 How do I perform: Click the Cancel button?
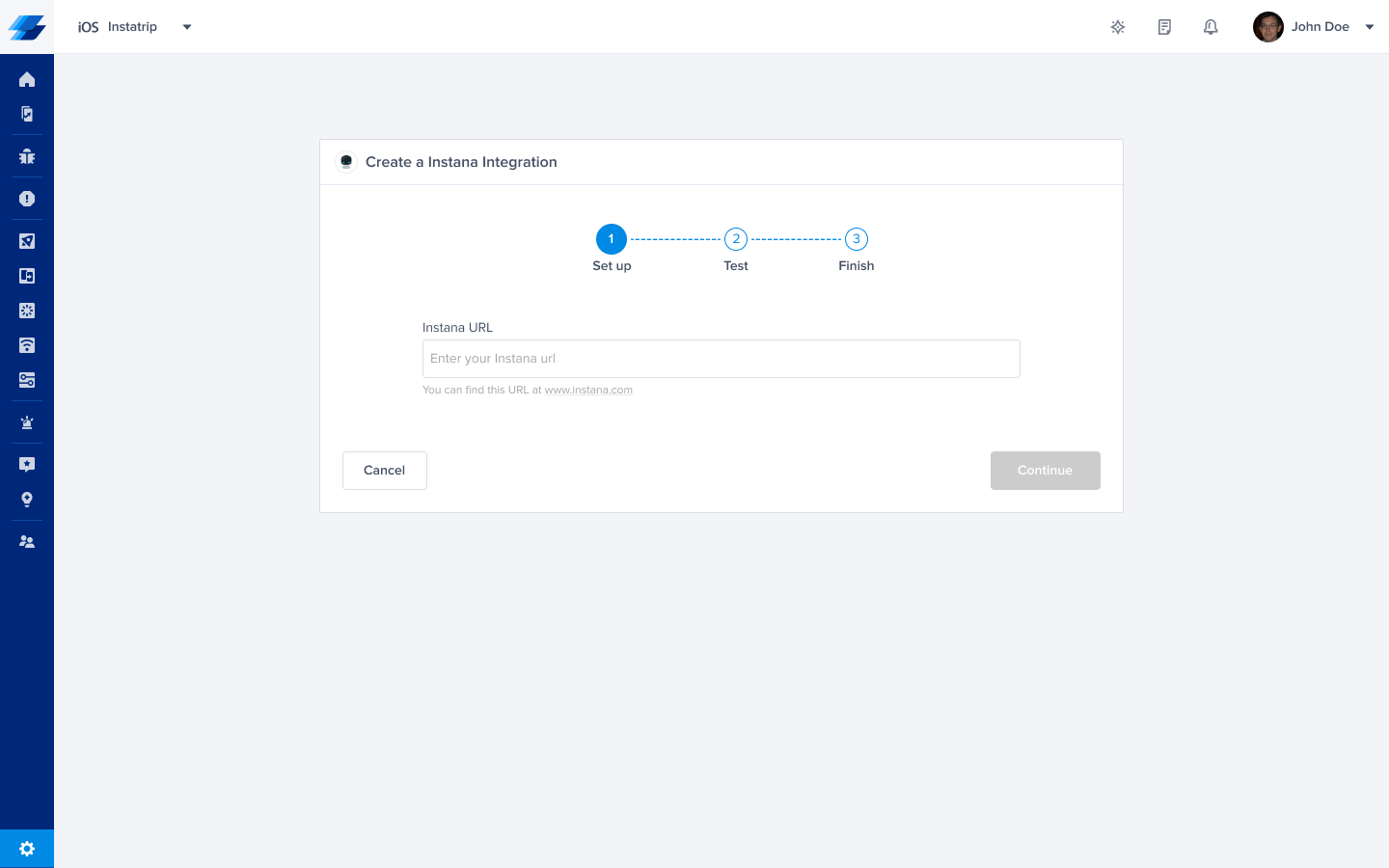385,471
